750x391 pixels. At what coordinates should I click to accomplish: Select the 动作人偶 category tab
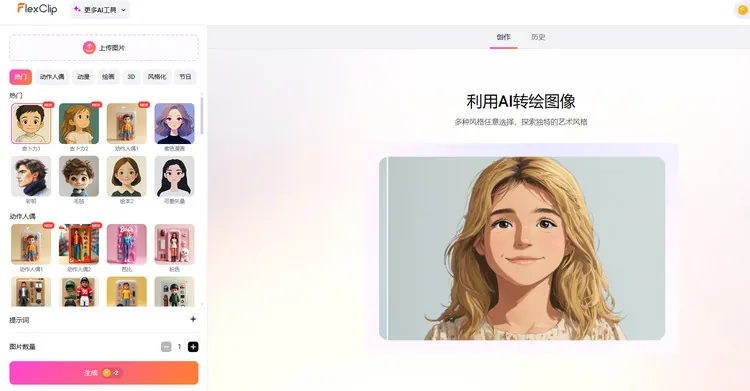52,77
